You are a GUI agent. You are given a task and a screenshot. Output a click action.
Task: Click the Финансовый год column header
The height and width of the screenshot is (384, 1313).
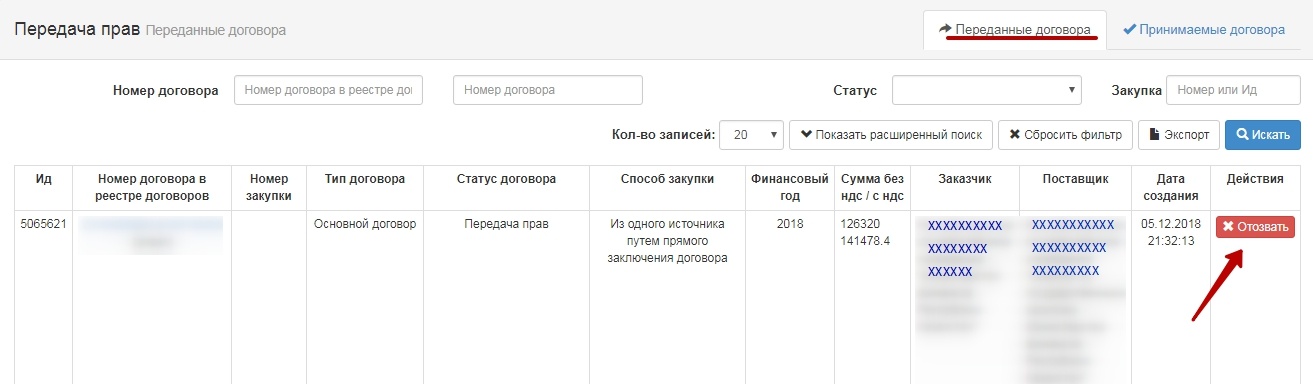[790, 187]
